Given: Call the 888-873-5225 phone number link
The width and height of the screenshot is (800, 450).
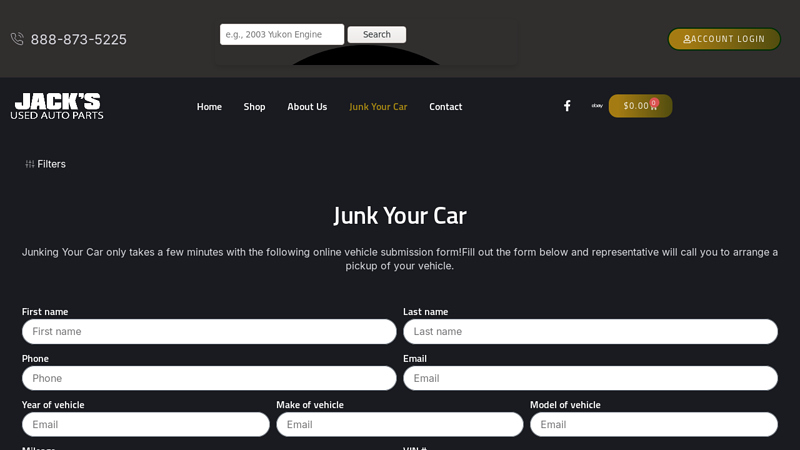Looking at the screenshot, I should tap(79, 39).
